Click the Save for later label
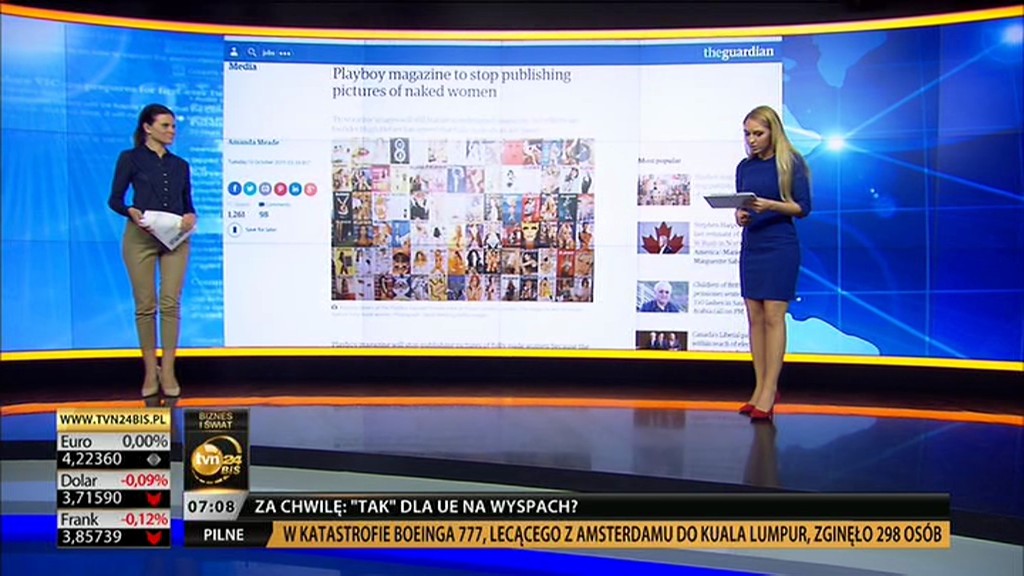The width and height of the screenshot is (1024, 576). coord(261,230)
